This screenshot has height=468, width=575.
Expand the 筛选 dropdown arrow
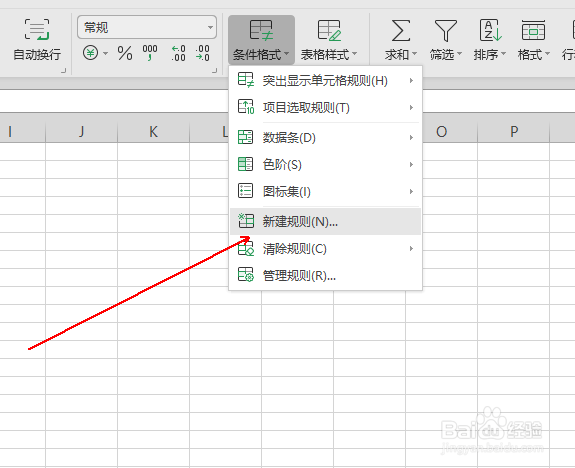(x=459, y=54)
